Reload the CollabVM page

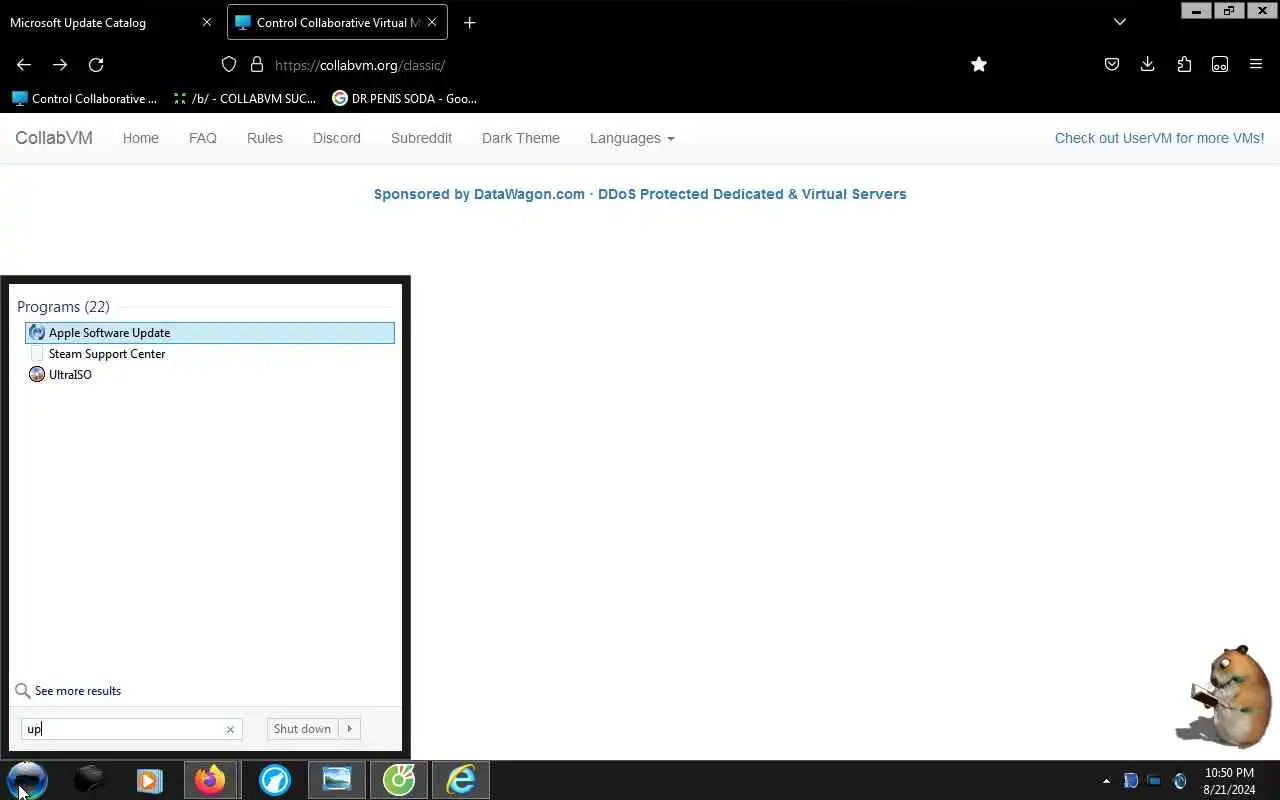click(x=96, y=64)
